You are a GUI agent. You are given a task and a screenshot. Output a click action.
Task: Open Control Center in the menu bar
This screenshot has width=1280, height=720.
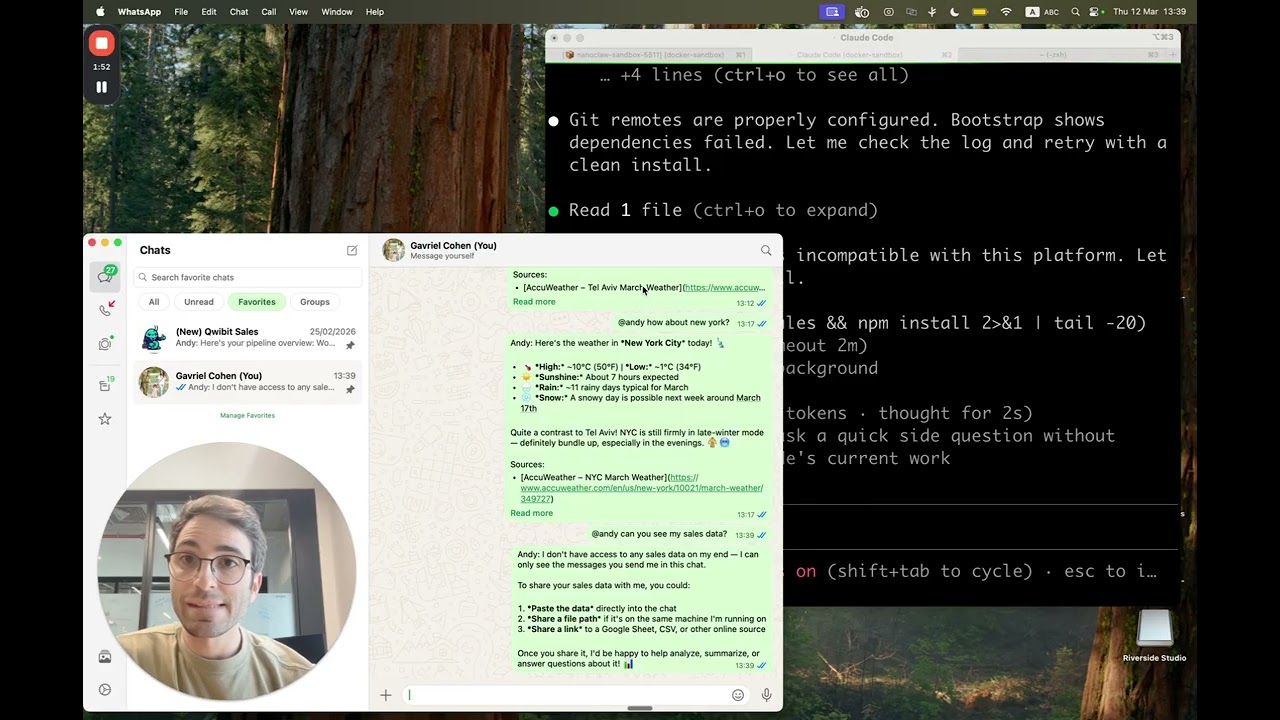[x=1095, y=12]
